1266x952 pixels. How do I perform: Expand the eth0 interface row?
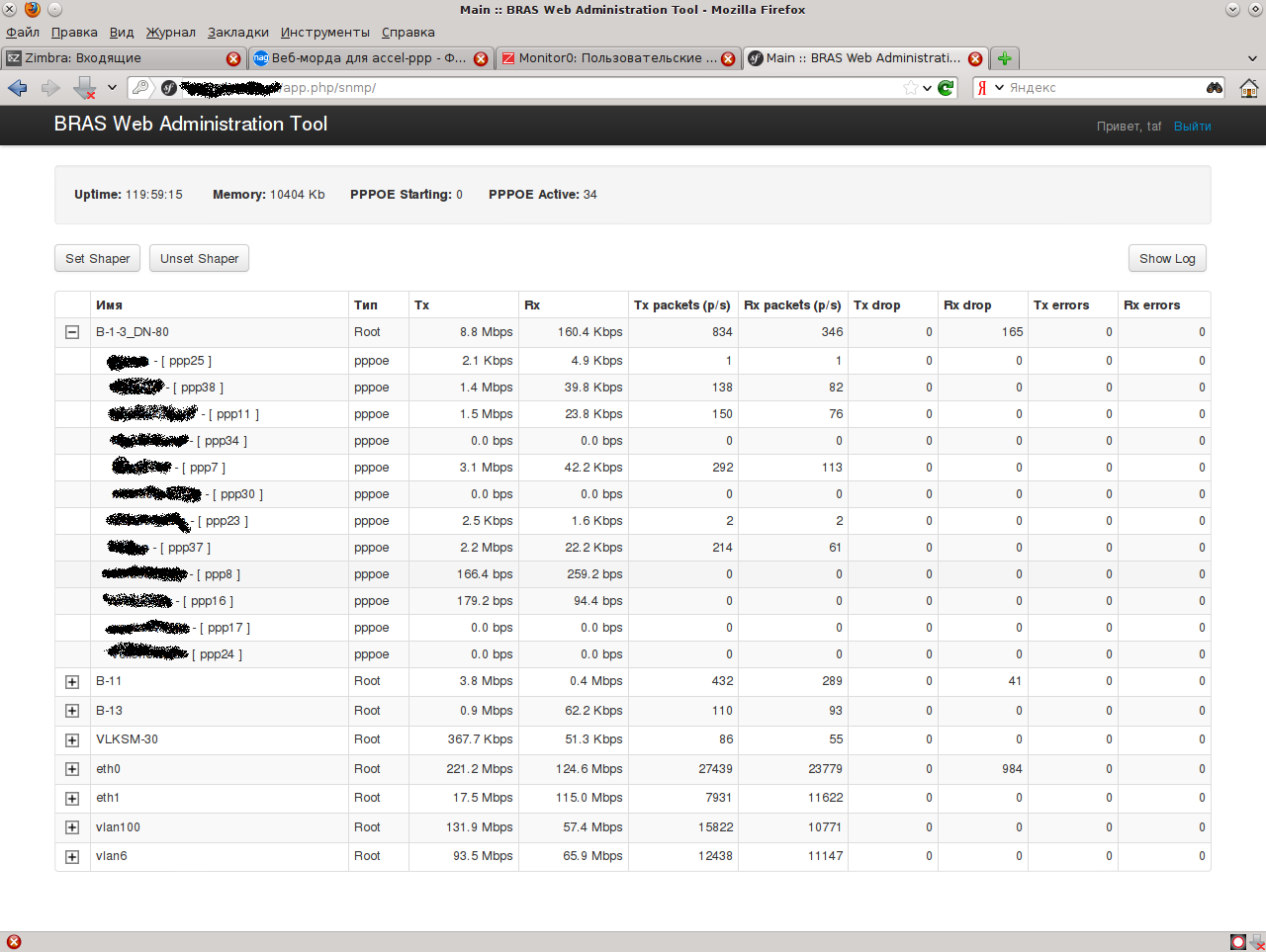tap(72, 769)
